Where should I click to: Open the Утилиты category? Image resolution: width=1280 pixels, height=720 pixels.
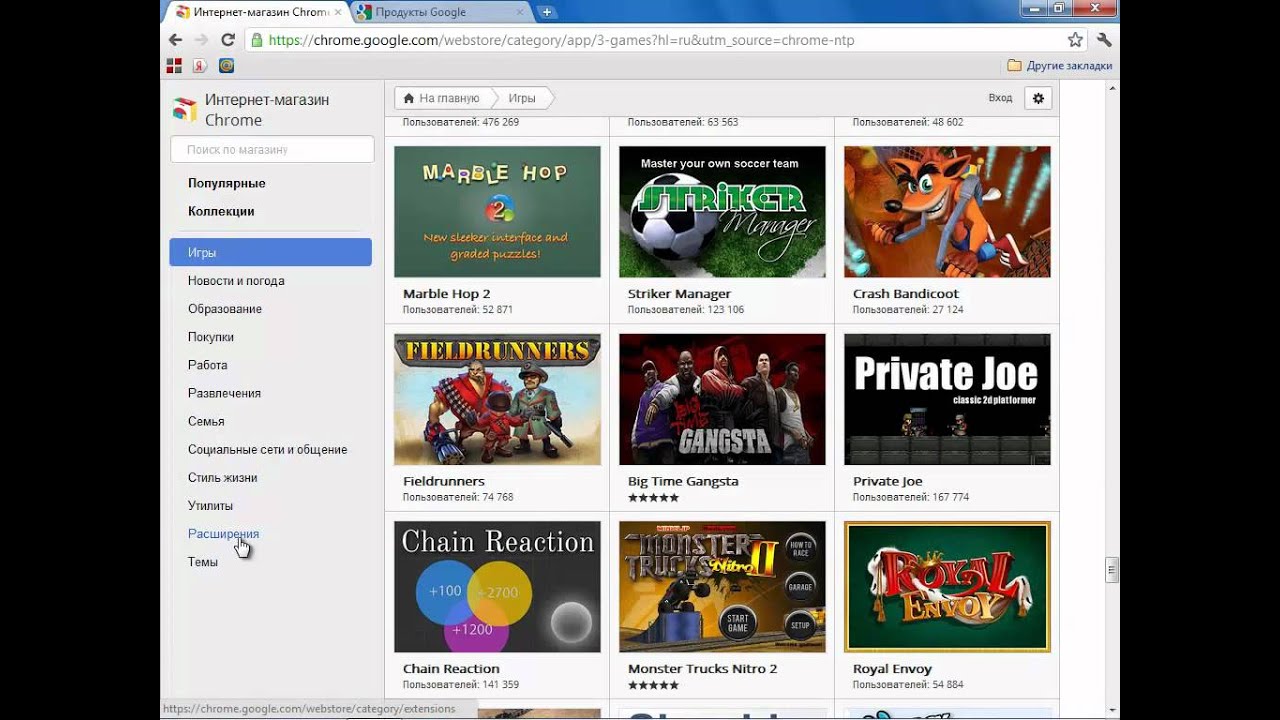pos(210,505)
